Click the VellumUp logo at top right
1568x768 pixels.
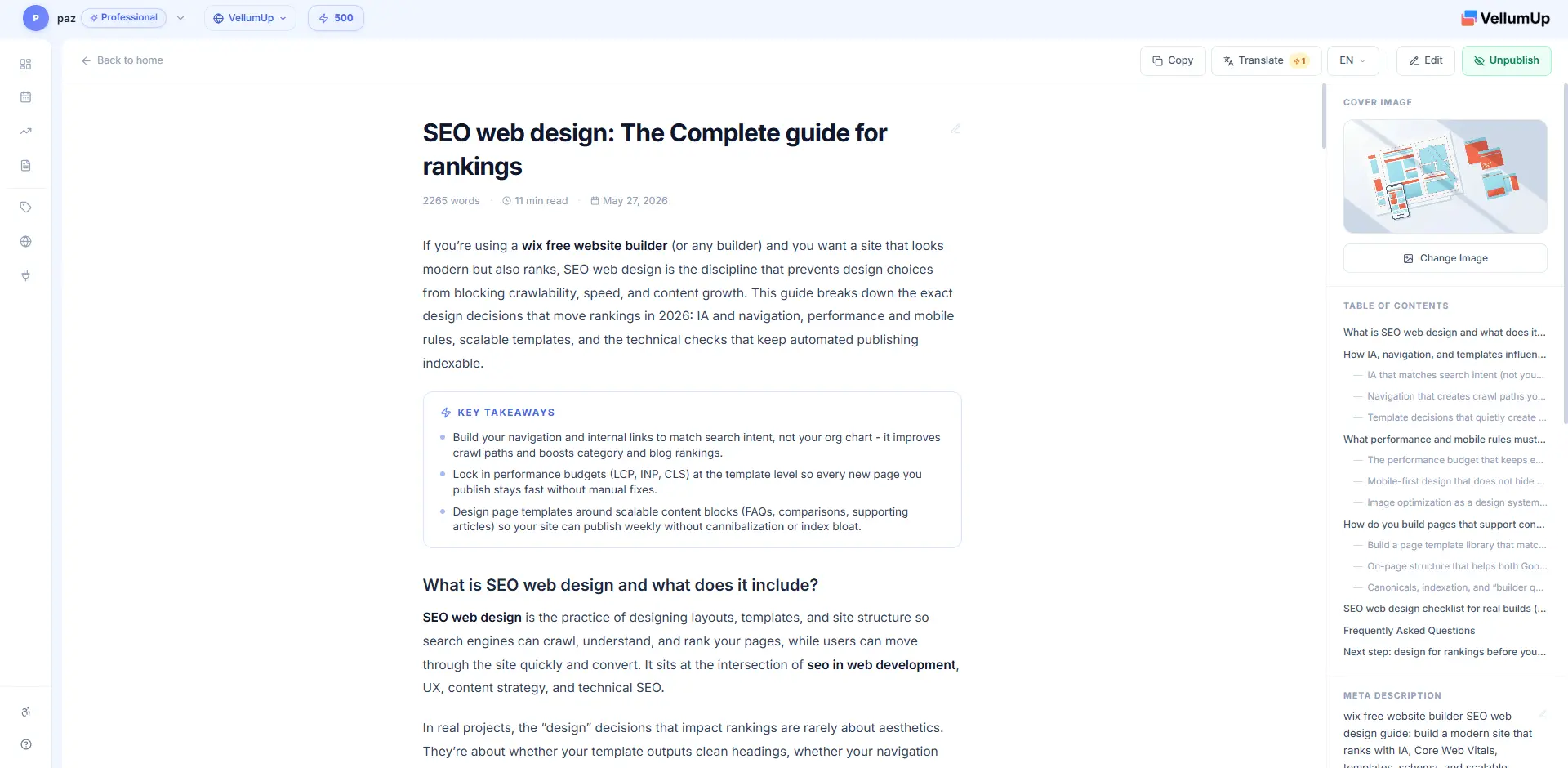pyautogui.click(x=1505, y=18)
